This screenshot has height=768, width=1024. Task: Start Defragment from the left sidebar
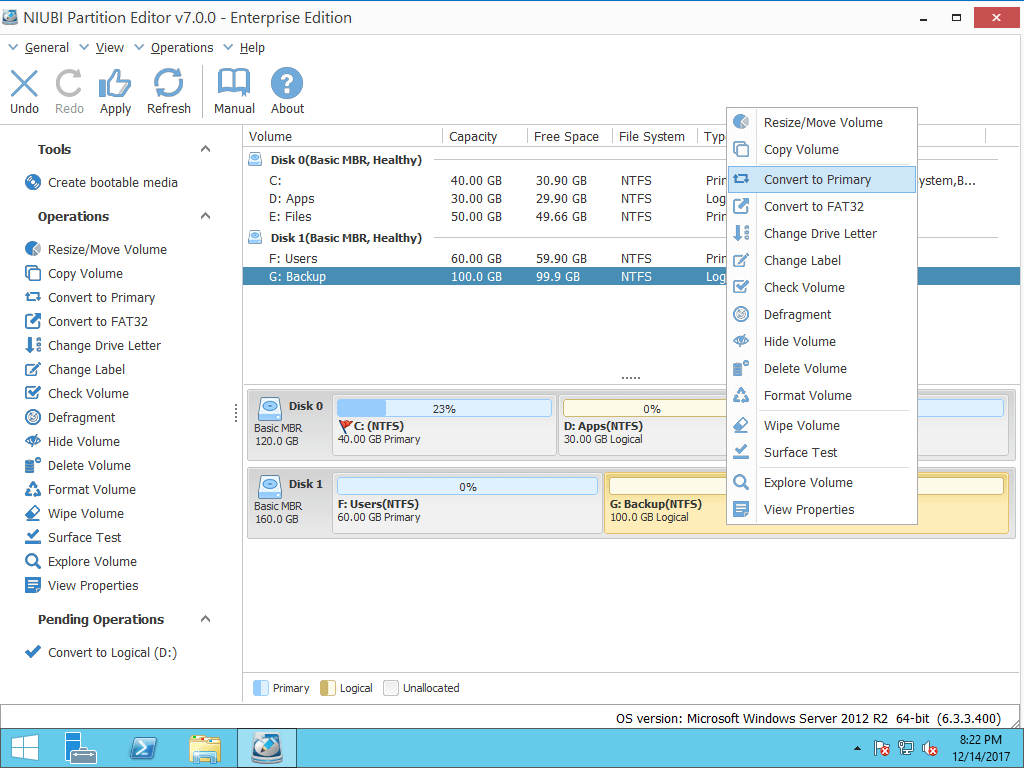(70, 417)
